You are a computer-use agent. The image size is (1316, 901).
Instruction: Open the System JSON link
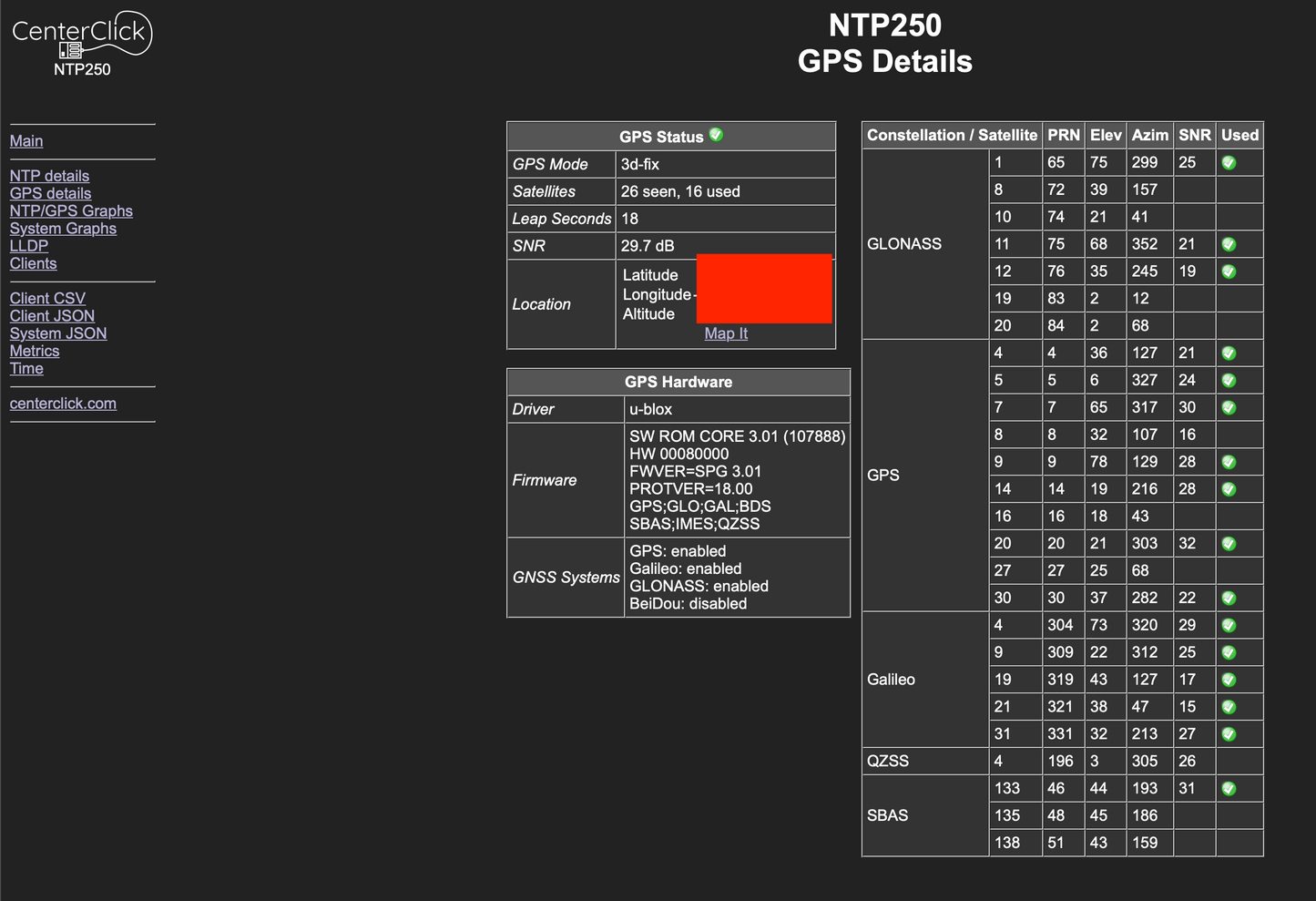click(58, 333)
